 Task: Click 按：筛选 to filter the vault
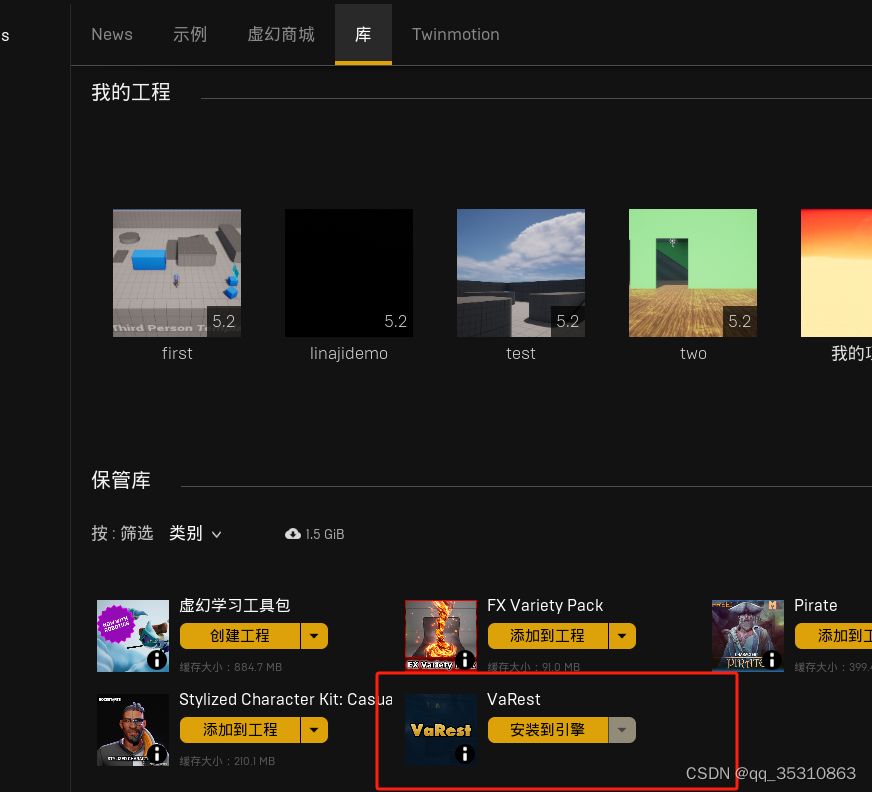[x=122, y=533]
